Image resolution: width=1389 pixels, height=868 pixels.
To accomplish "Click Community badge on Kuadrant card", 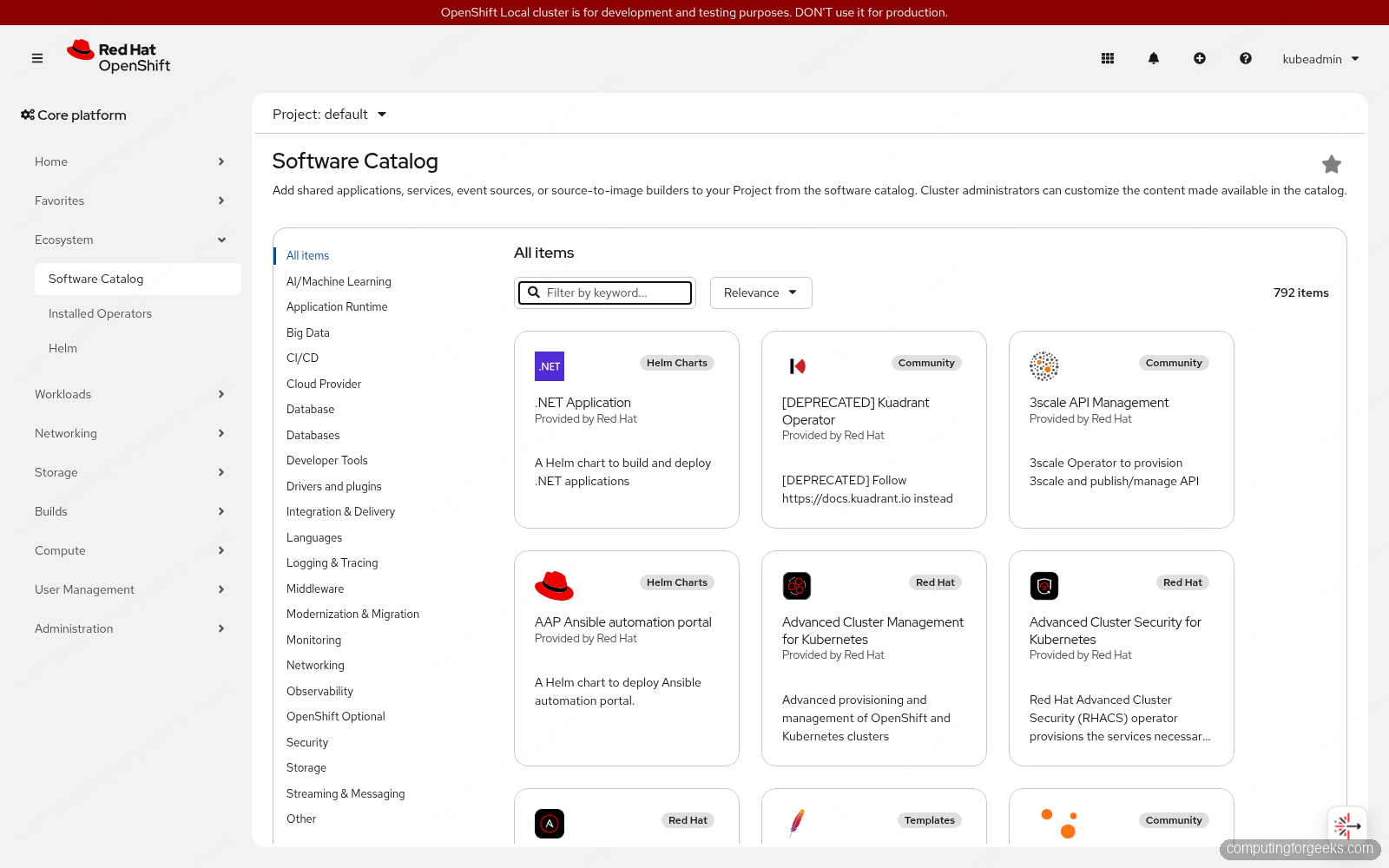I will [926, 363].
